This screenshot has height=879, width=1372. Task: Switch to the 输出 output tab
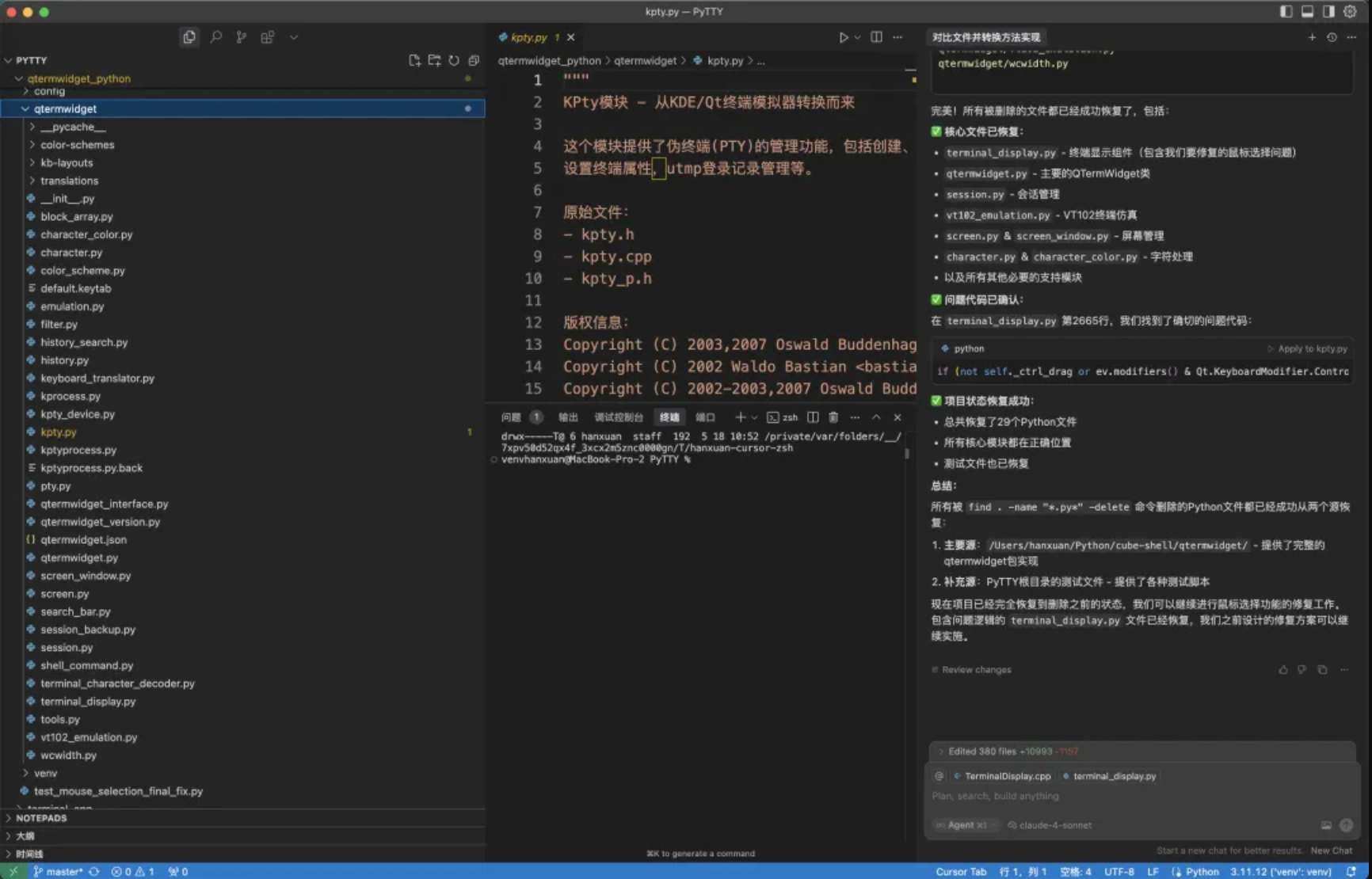[x=568, y=417]
